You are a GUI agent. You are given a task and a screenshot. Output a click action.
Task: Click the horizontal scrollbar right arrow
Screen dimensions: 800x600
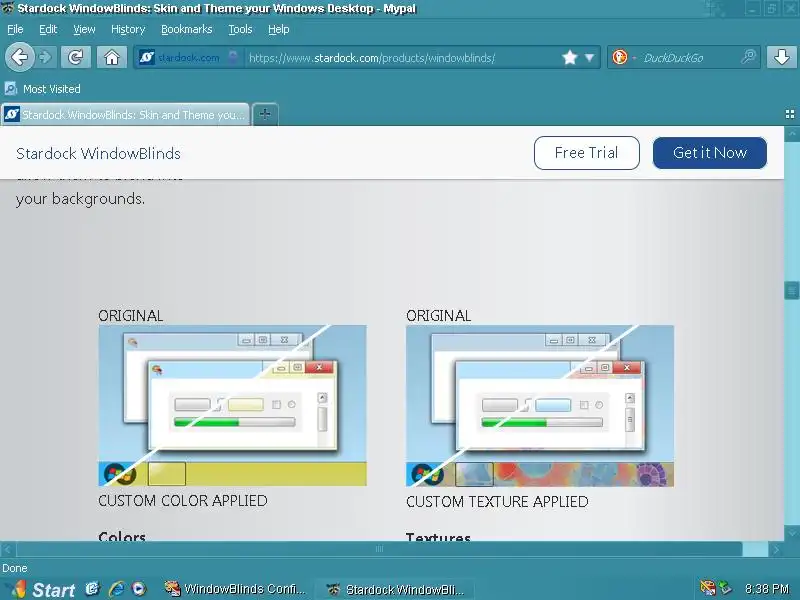coord(776,549)
